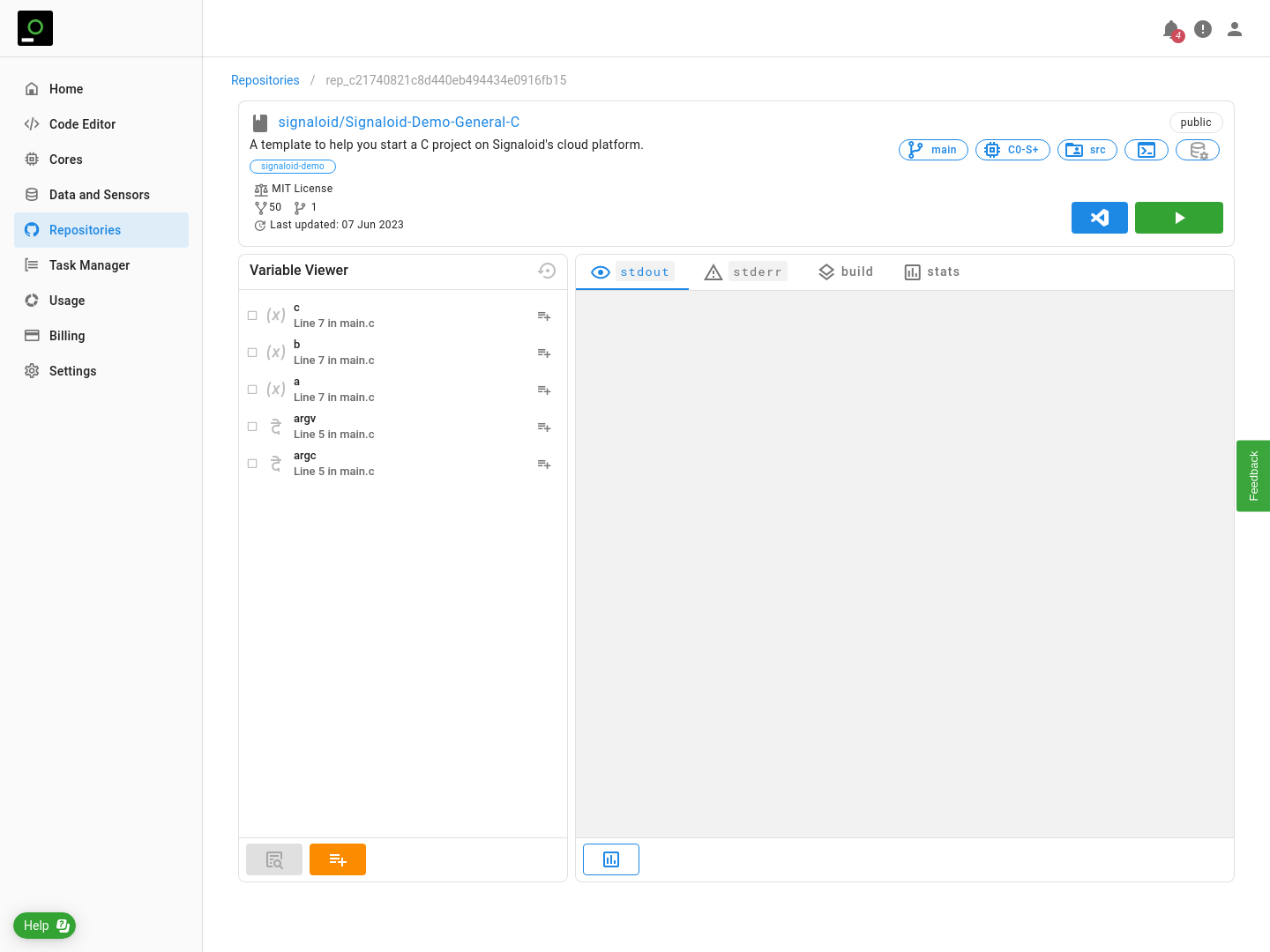Add variable c using its add icon
Screen dimensions: 1270x952
point(544,316)
